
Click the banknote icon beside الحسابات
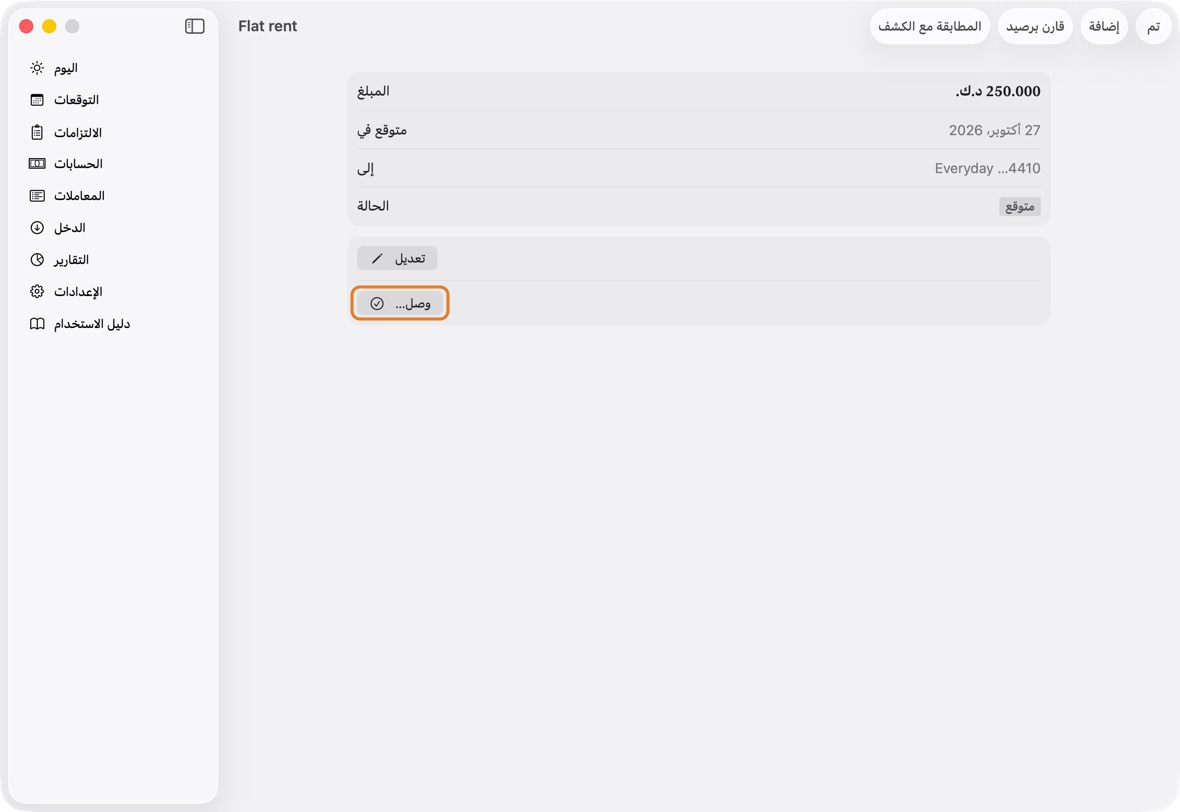point(37,163)
